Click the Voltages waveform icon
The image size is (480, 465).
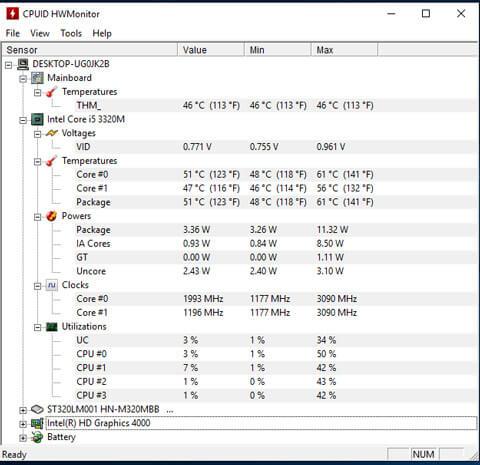click(52, 133)
